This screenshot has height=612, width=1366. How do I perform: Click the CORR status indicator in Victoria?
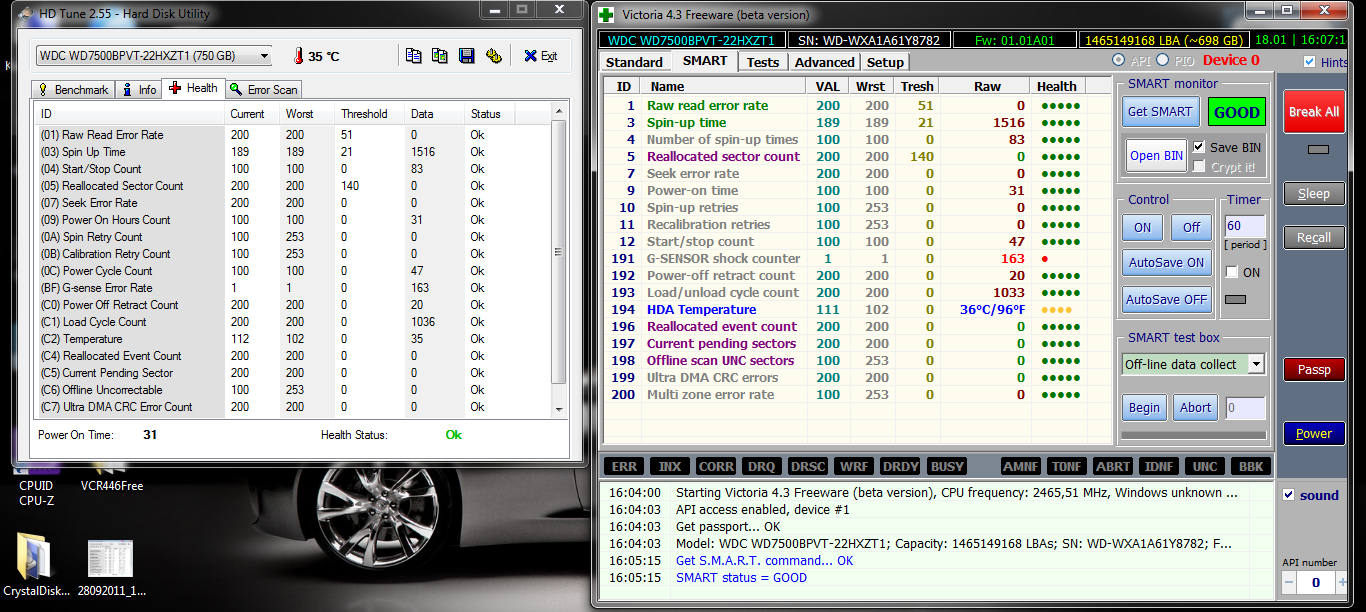716,466
